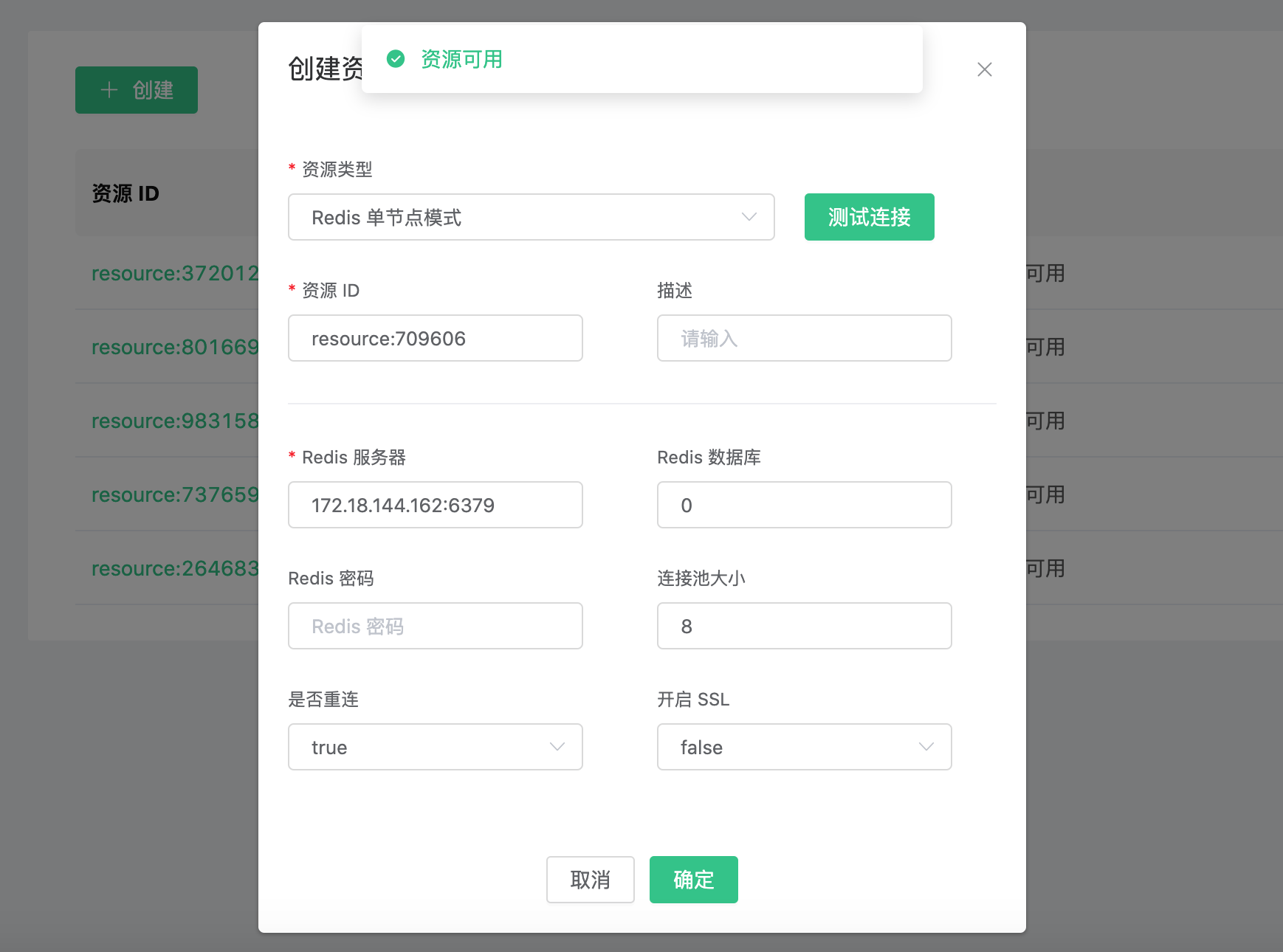This screenshot has width=1283, height=952.
Task: Click the 创建 button in the background
Action: [x=136, y=89]
